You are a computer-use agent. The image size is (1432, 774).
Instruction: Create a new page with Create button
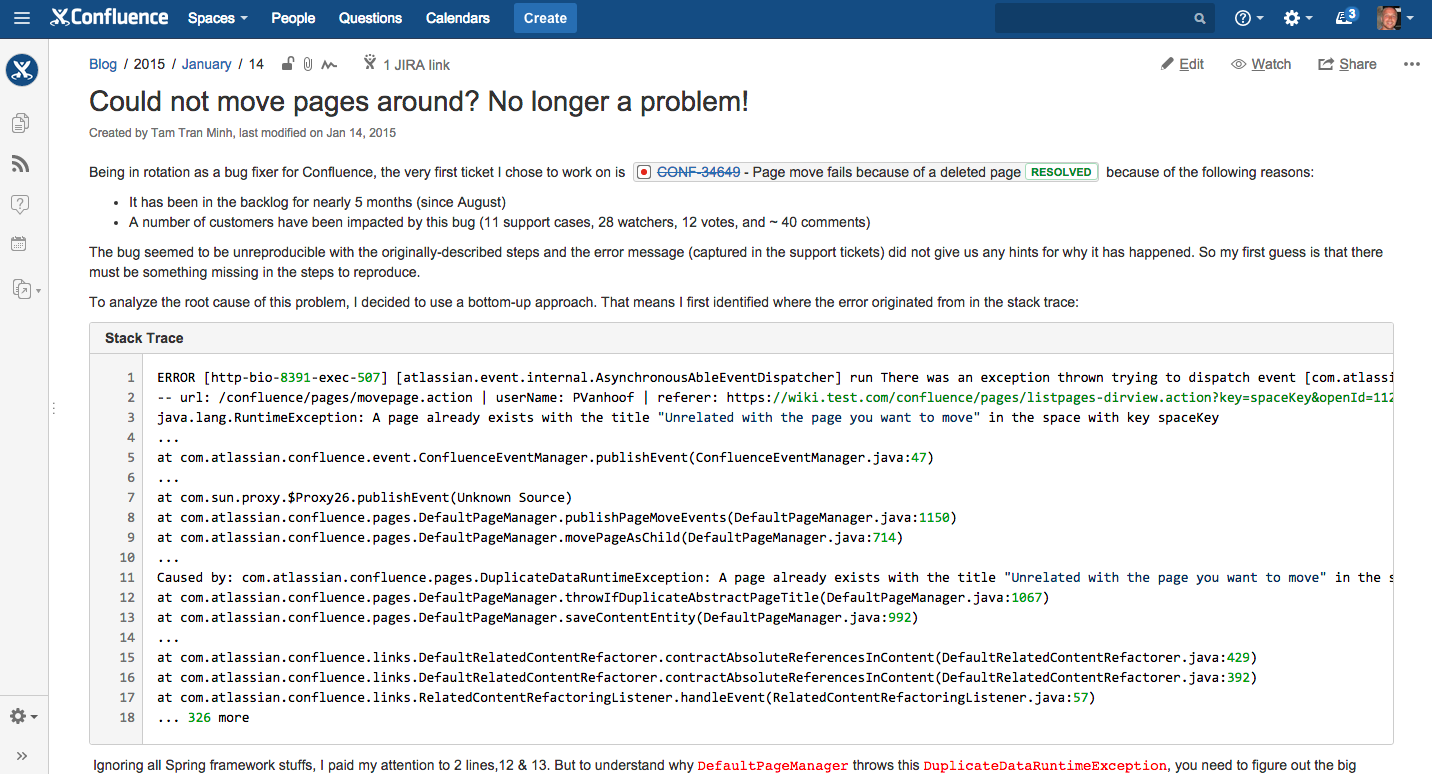click(x=545, y=18)
